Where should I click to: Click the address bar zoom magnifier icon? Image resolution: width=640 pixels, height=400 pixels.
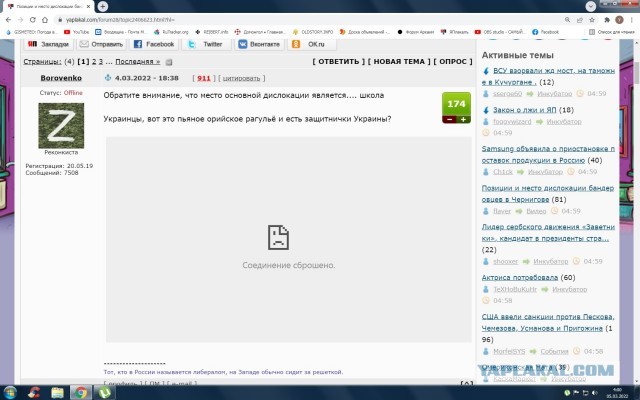567,20
